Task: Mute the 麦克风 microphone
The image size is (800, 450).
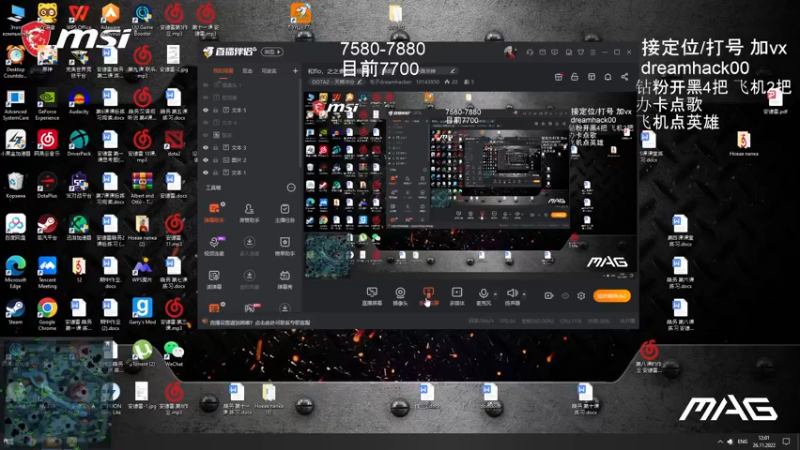Action: coord(483,296)
